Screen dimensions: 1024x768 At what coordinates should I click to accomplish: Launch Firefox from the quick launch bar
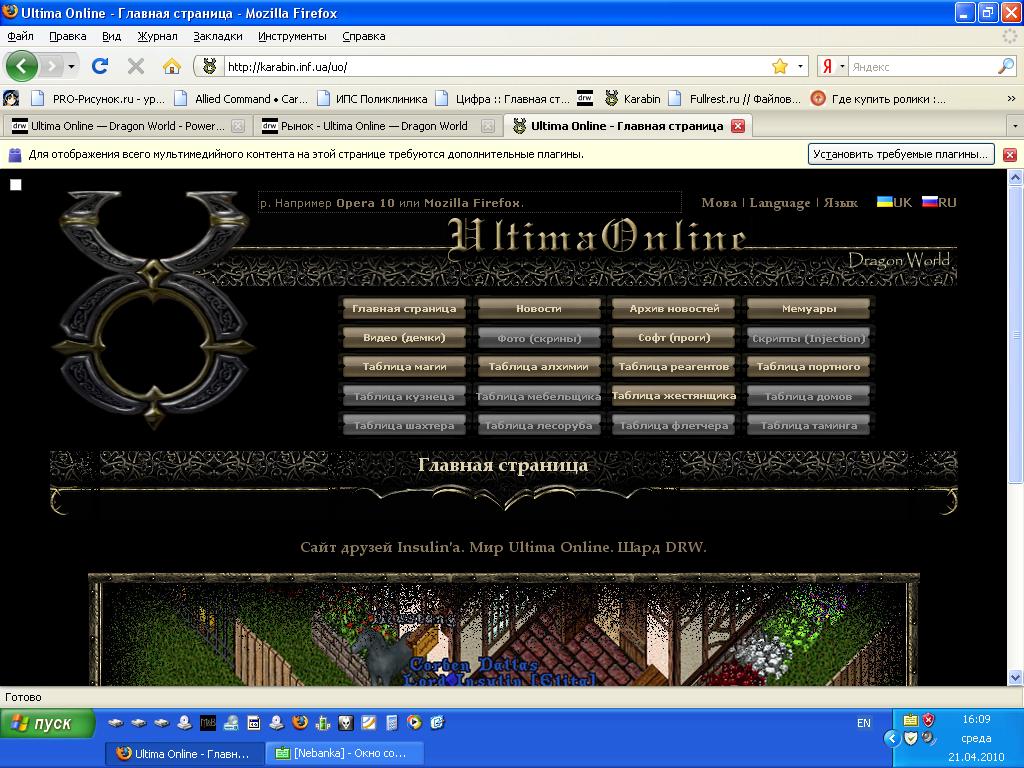(x=300, y=722)
